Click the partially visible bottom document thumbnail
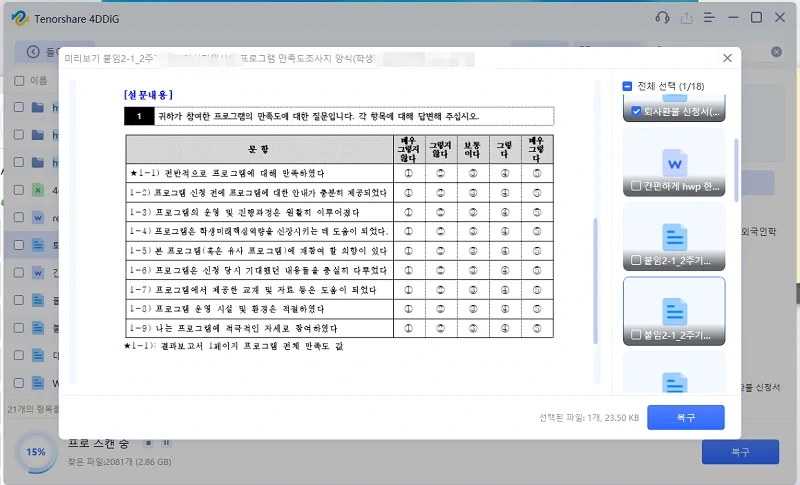Screen dimensions: 800x485 click(x=674, y=372)
